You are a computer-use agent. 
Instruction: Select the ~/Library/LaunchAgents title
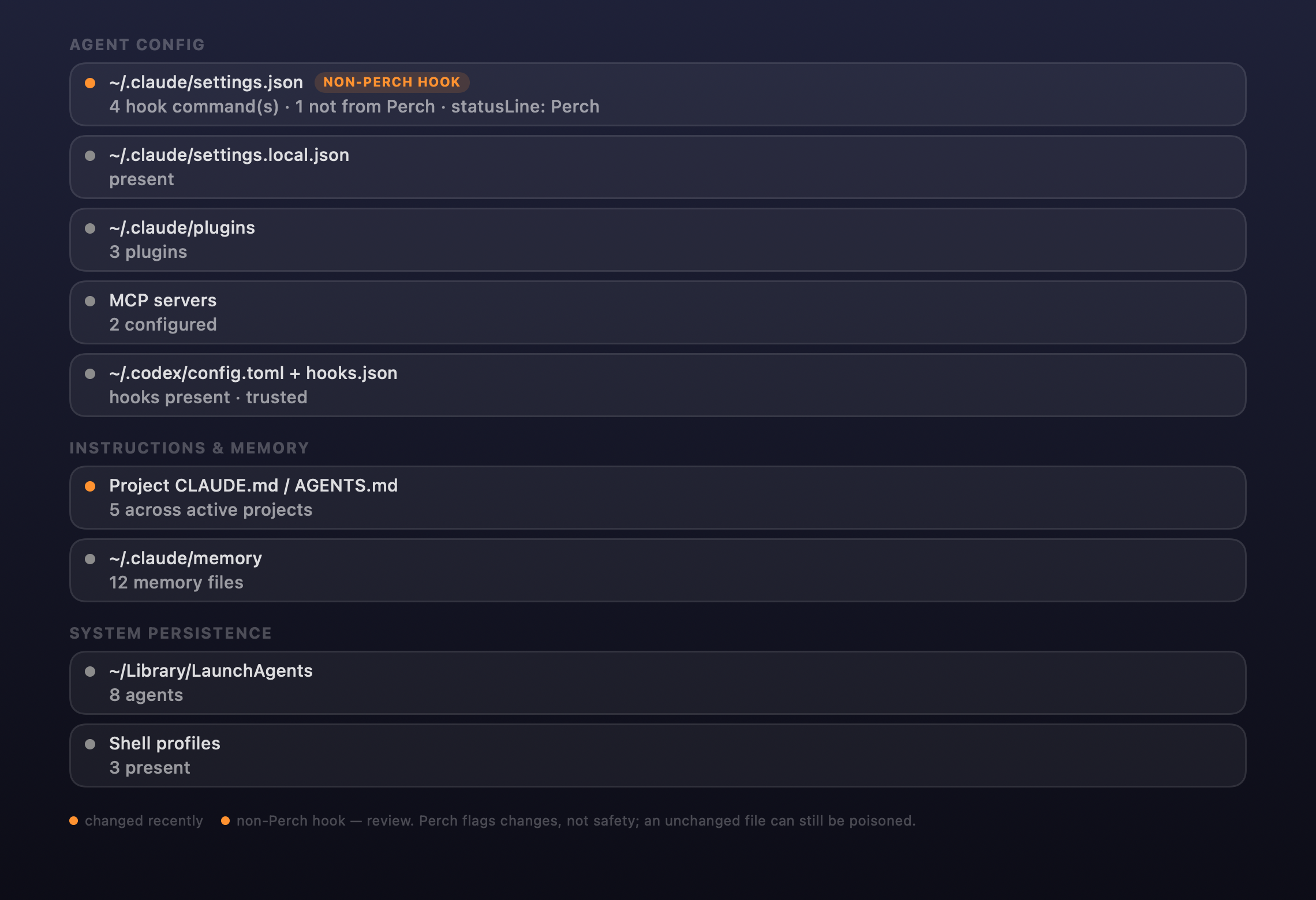211,671
